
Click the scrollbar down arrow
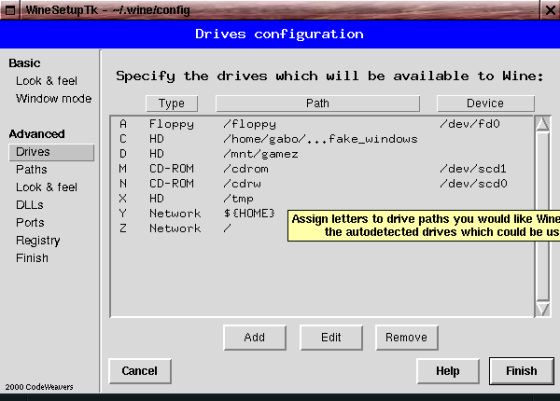(542, 309)
